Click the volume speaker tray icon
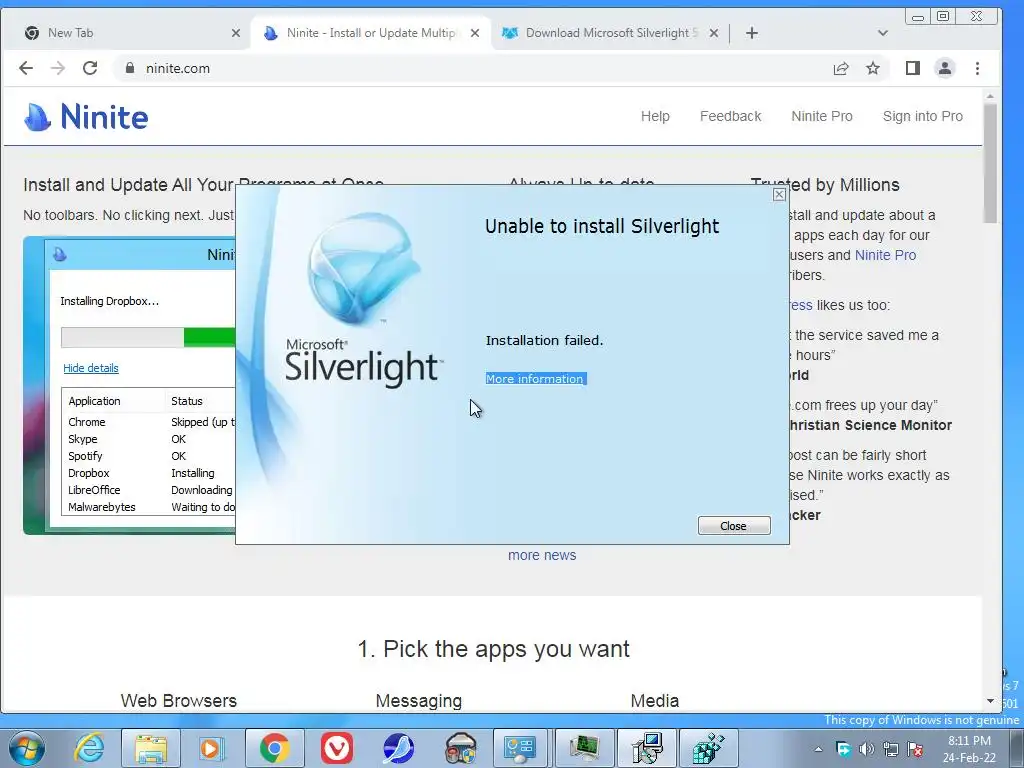This screenshot has width=1024, height=768. [x=867, y=749]
